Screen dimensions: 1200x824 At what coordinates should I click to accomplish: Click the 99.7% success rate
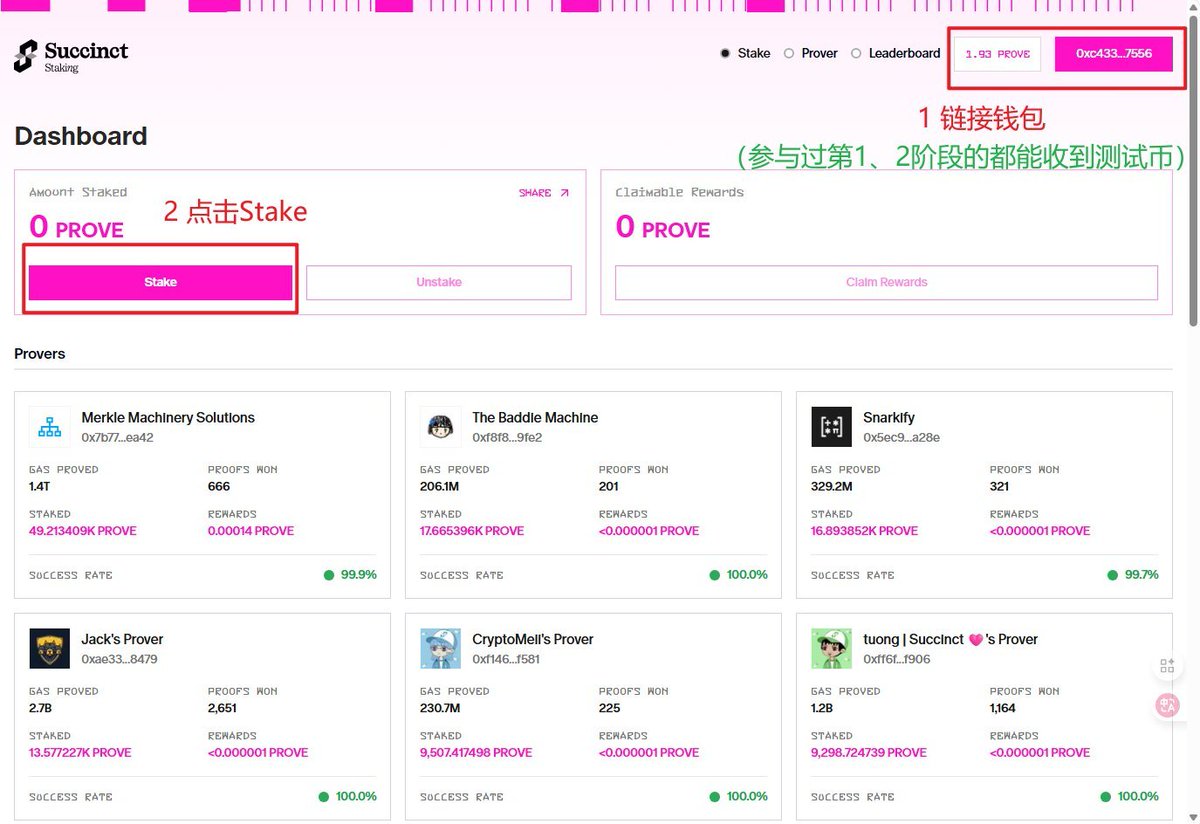click(x=1140, y=575)
